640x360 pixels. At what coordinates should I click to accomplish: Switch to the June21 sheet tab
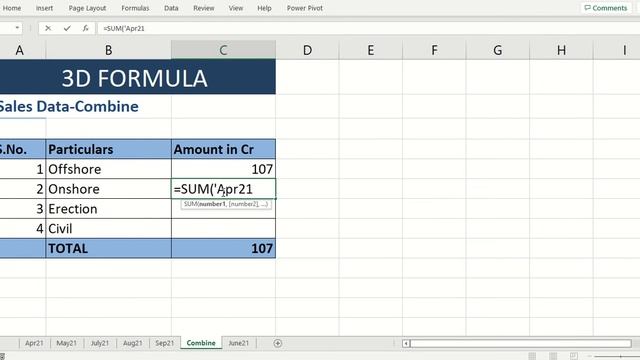coord(239,343)
